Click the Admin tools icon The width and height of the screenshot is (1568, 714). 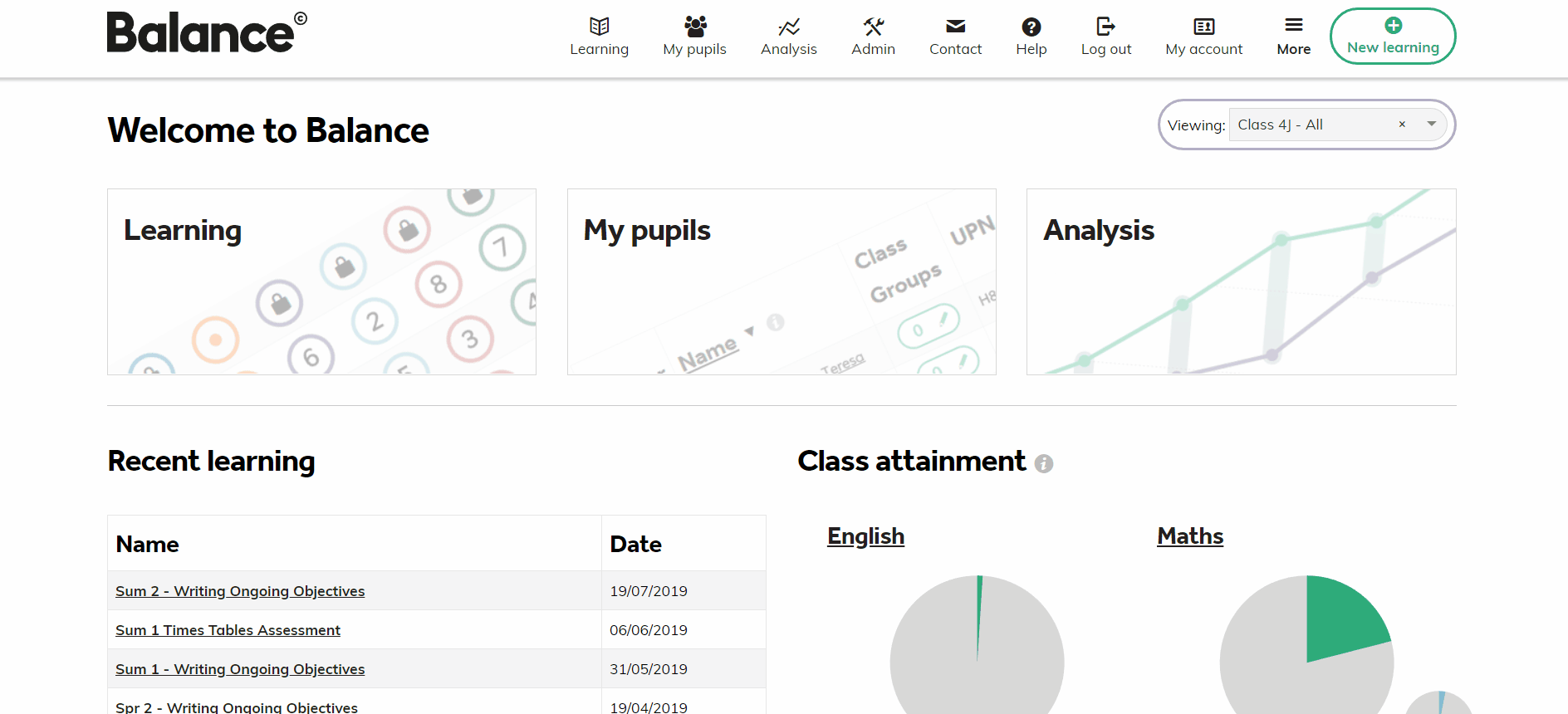pyautogui.click(x=873, y=27)
